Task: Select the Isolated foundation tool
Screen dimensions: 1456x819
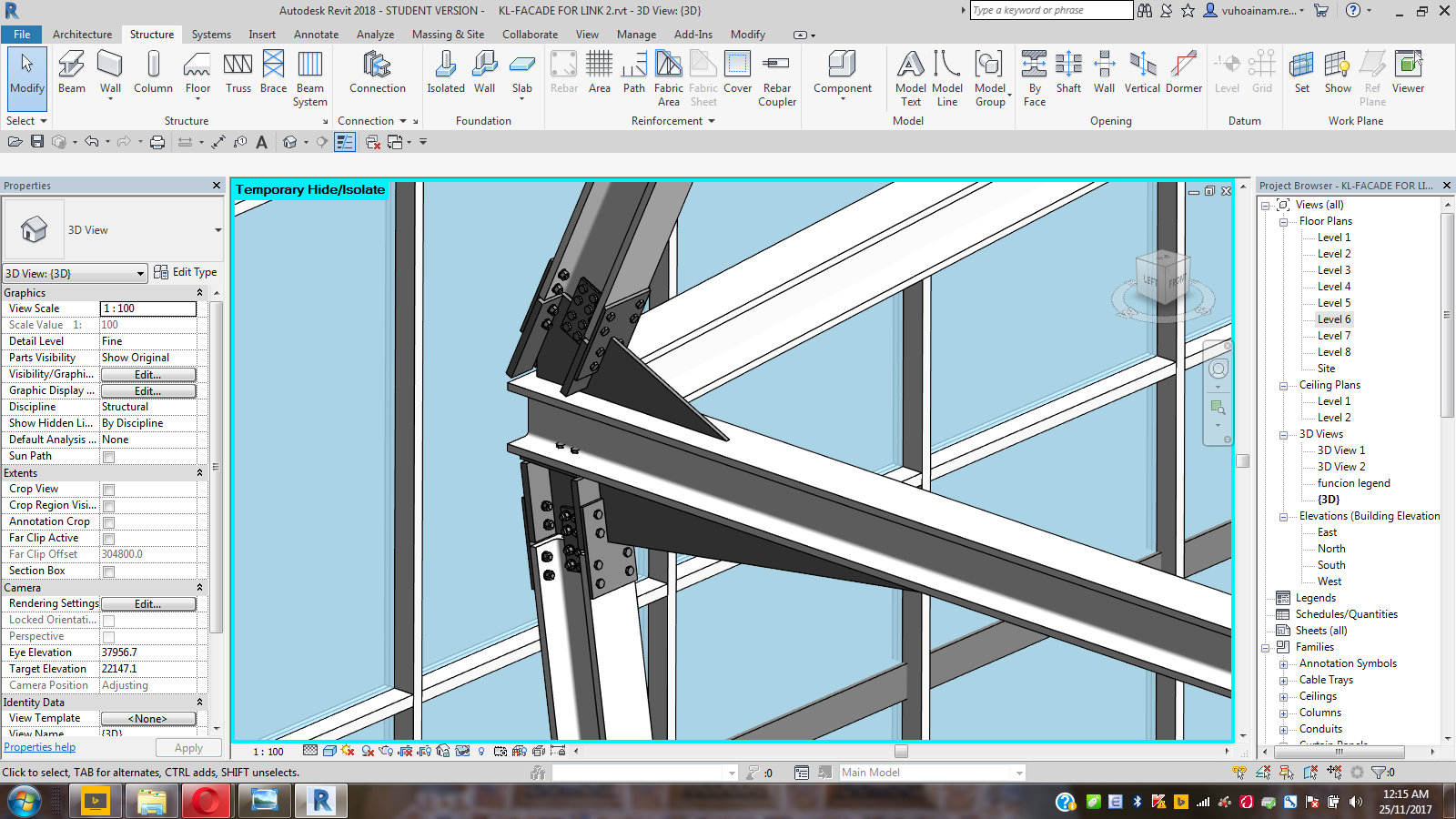Action: pyautogui.click(x=446, y=72)
